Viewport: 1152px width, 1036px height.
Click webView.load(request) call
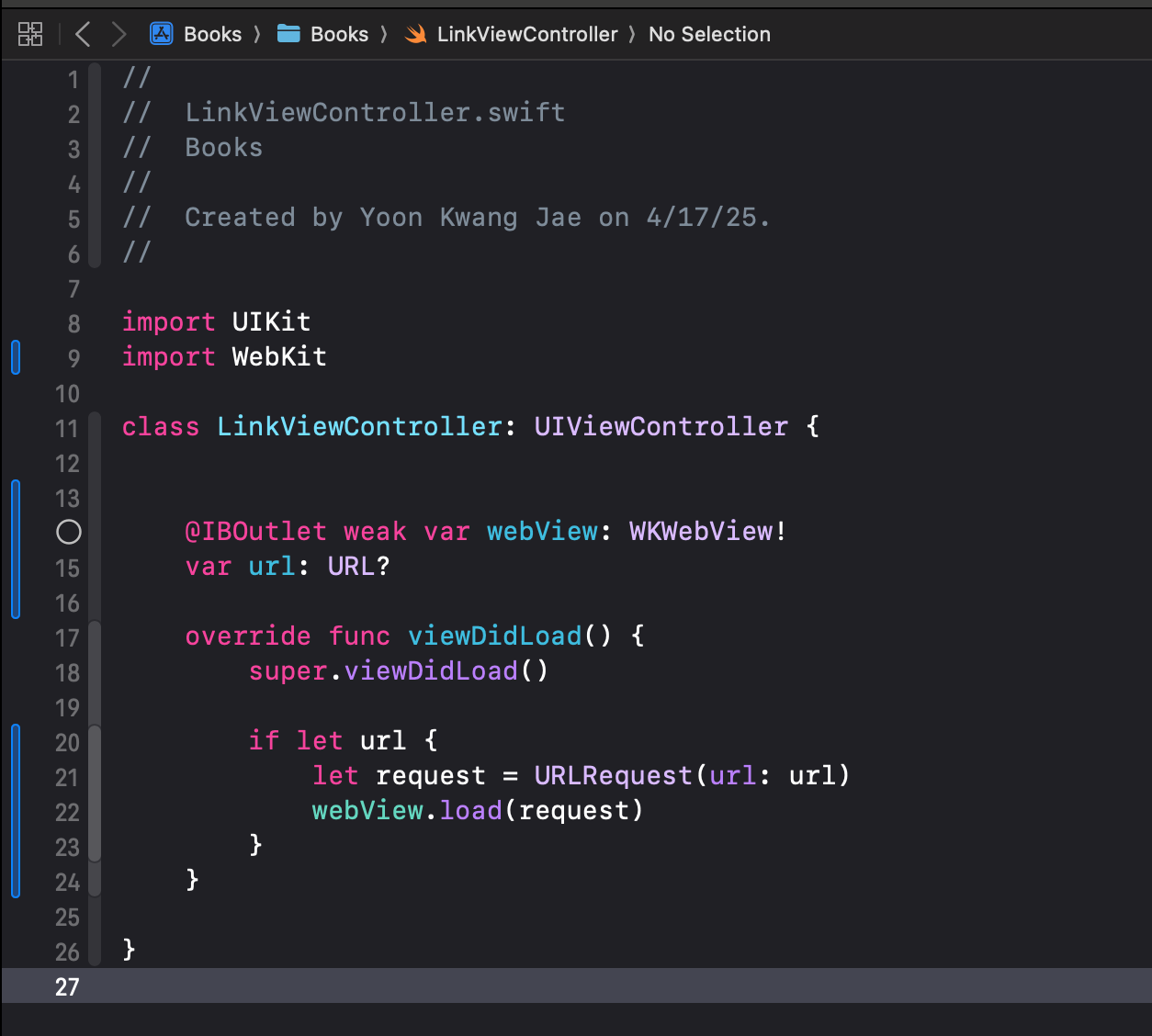(x=478, y=810)
